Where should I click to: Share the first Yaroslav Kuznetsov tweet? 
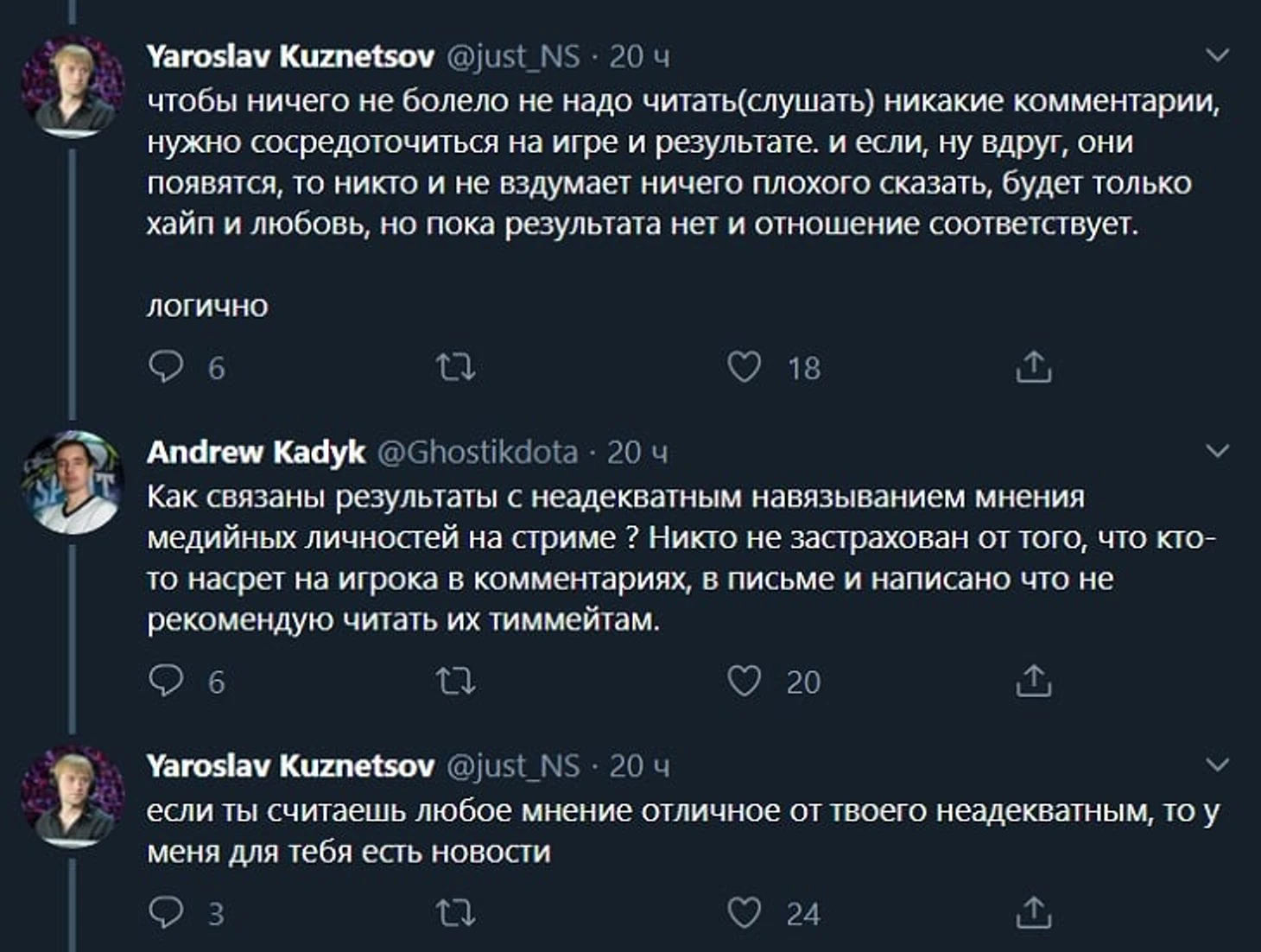click(1033, 367)
